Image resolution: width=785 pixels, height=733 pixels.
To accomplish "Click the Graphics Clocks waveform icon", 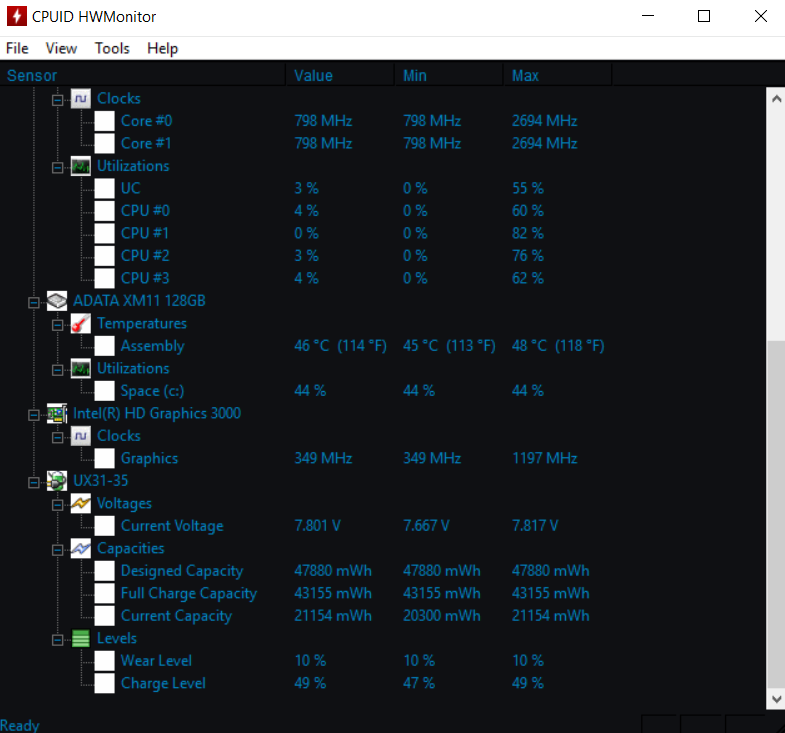I will [81, 436].
